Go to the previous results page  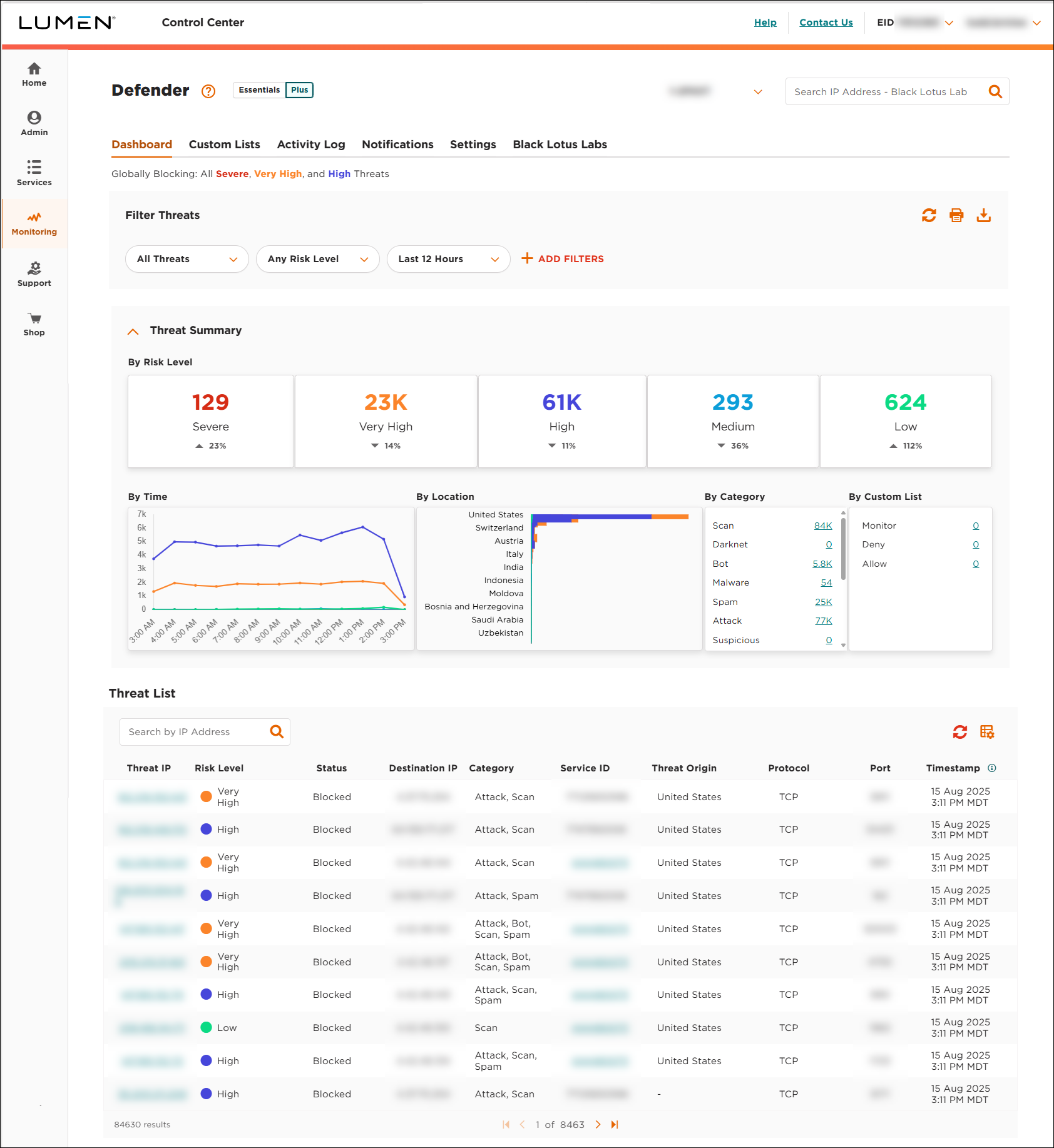[522, 1124]
